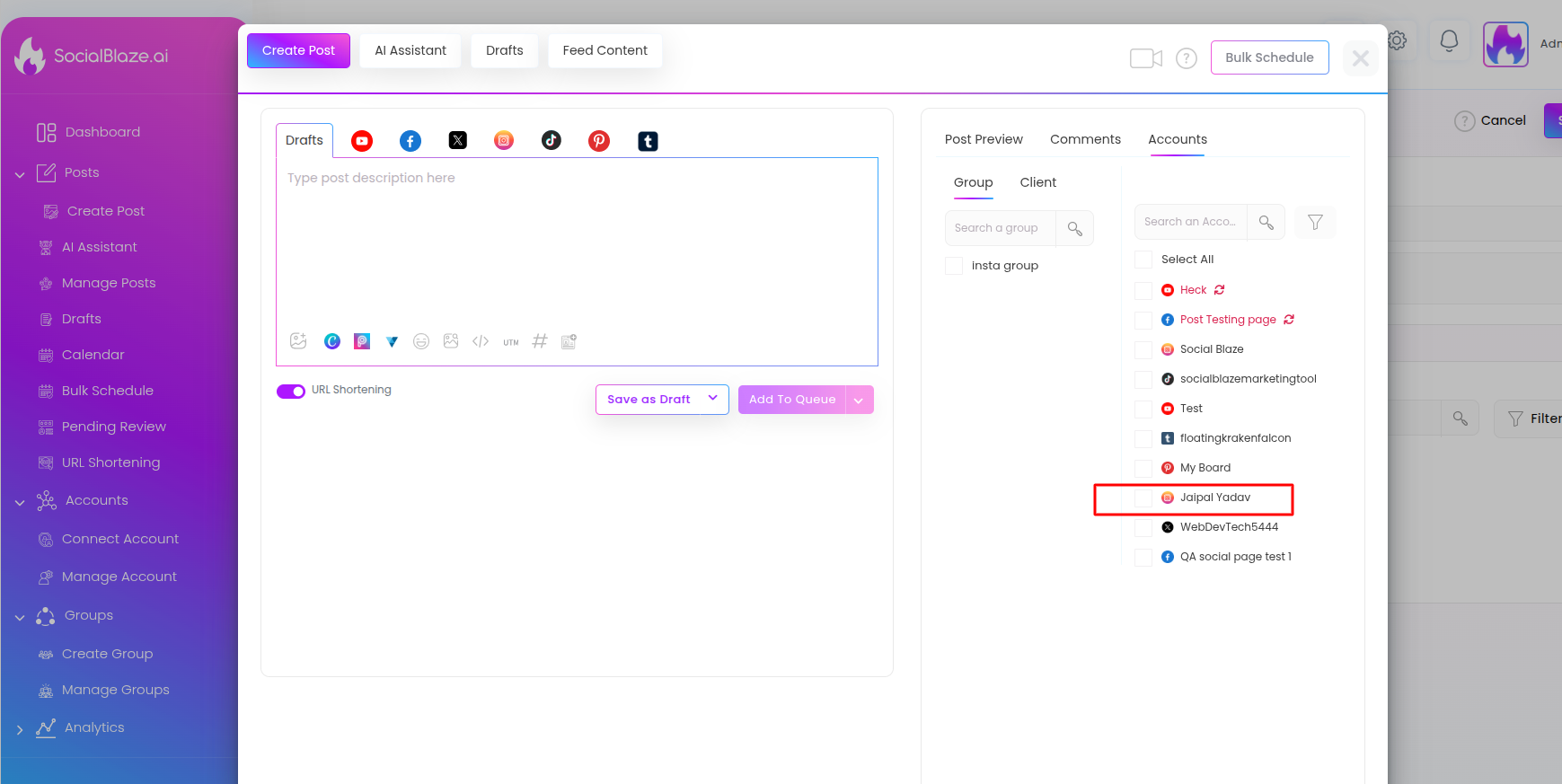Image resolution: width=1562 pixels, height=784 pixels.
Task: Switch to the AI Assistant tab
Action: tap(410, 50)
